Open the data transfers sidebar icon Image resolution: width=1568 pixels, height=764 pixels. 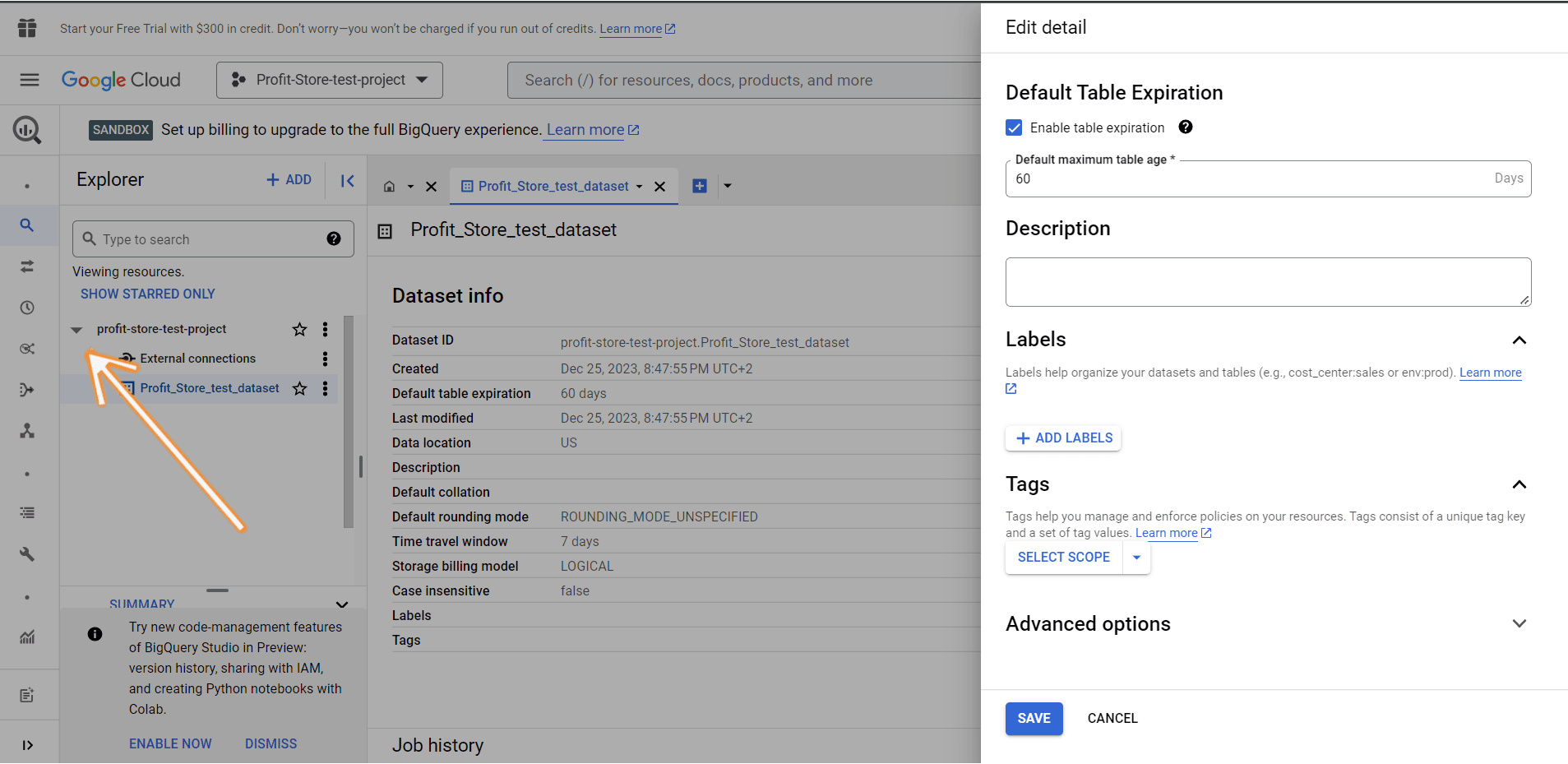[x=27, y=266]
